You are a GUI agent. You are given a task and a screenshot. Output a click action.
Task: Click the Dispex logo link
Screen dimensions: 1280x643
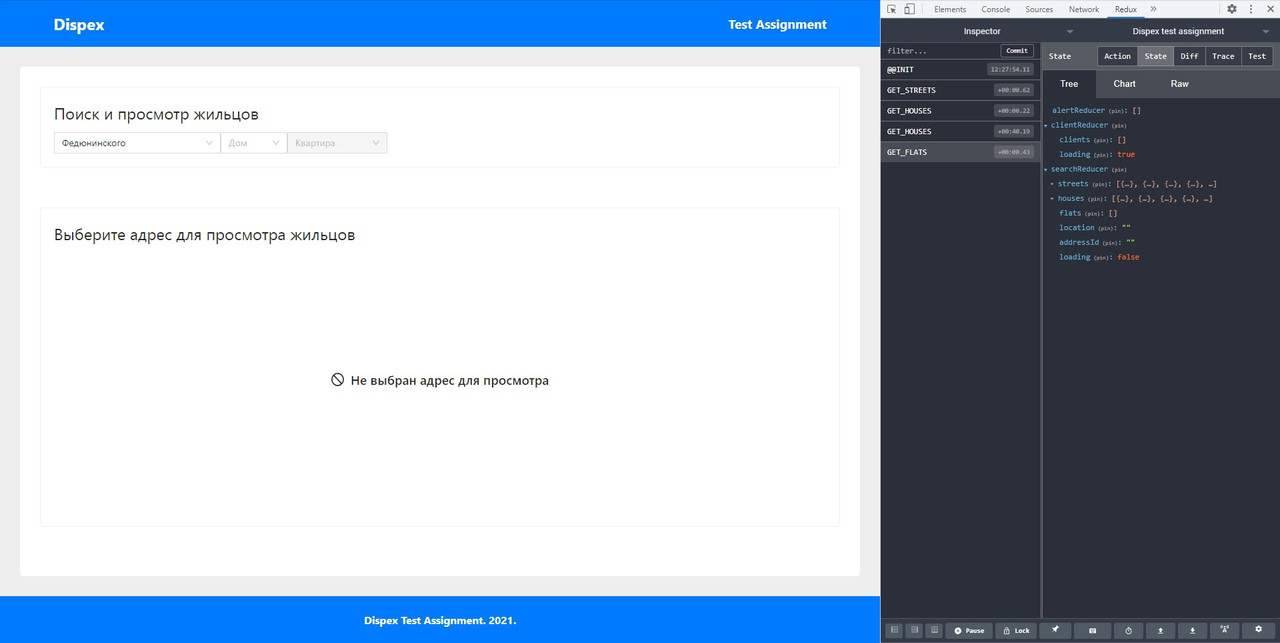click(x=79, y=24)
